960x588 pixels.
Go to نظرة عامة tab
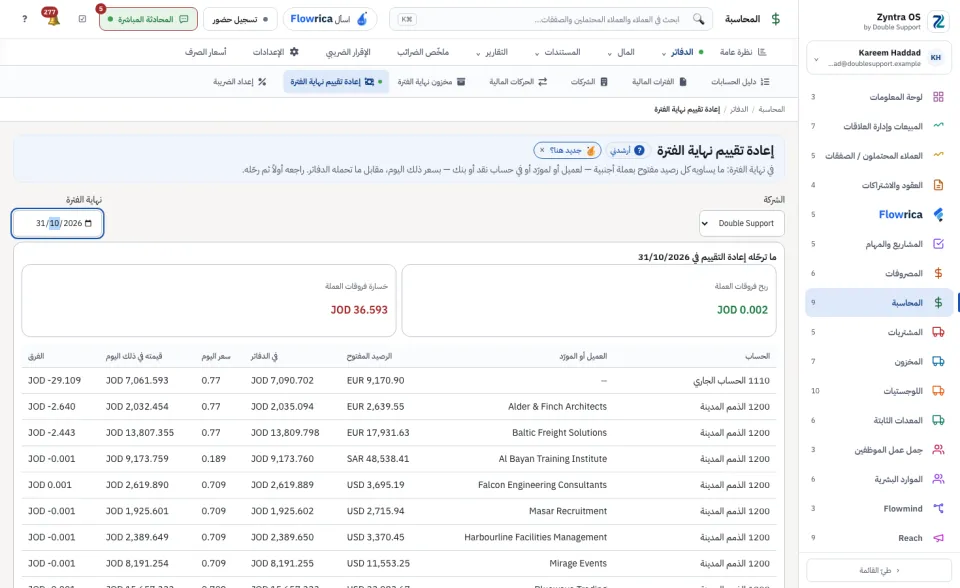[743, 52]
